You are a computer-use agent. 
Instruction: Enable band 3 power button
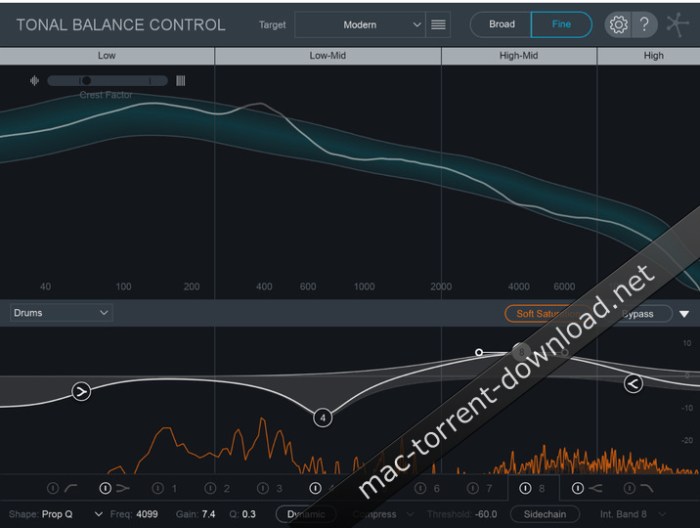pyautogui.click(x=263, y=488)
